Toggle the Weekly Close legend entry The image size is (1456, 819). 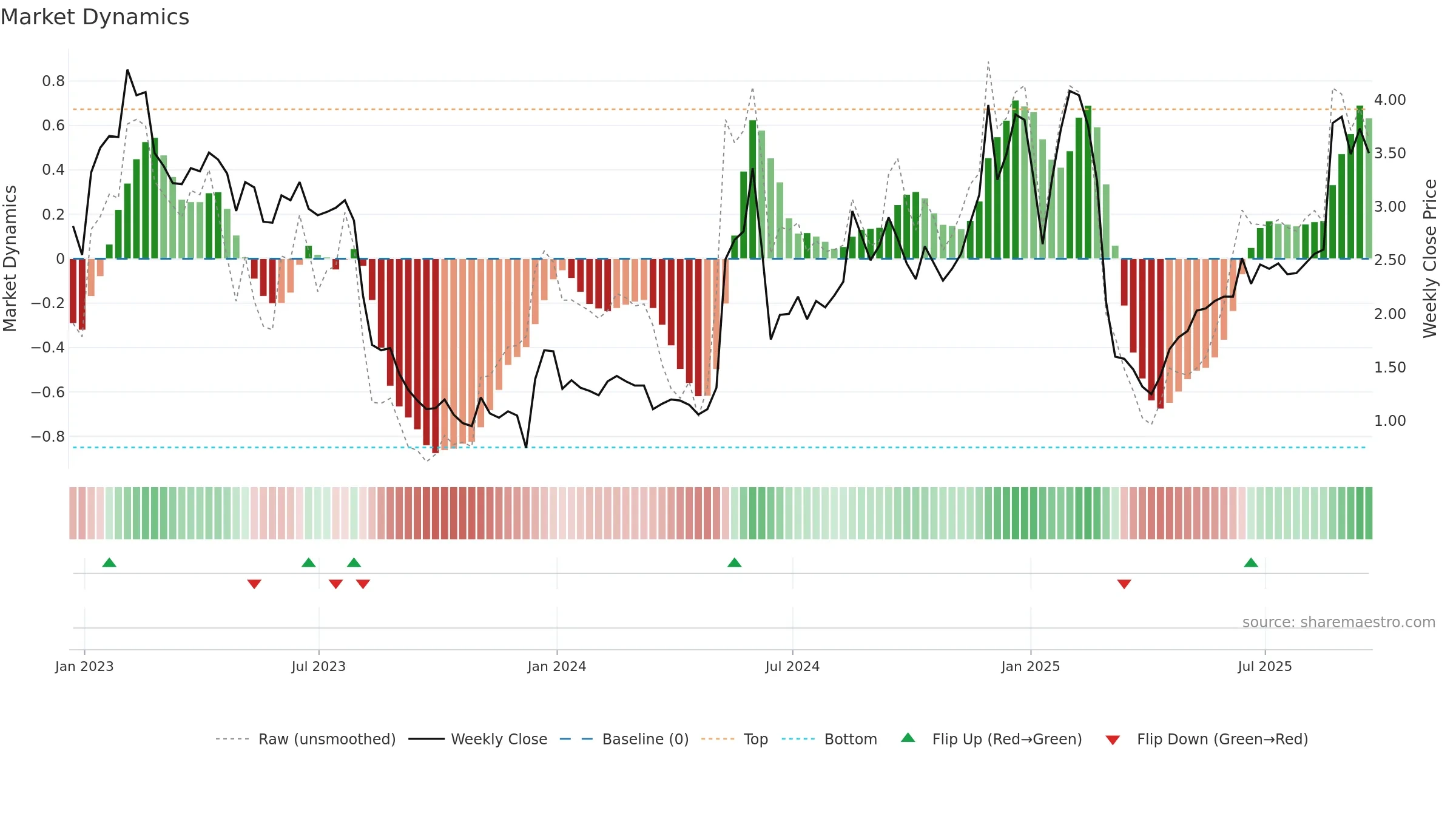pos(477,739)
